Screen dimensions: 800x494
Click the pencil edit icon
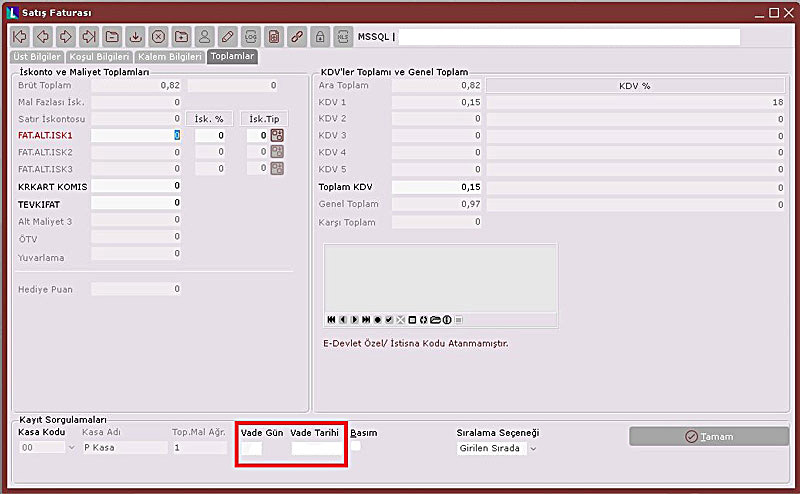(227, 37)
